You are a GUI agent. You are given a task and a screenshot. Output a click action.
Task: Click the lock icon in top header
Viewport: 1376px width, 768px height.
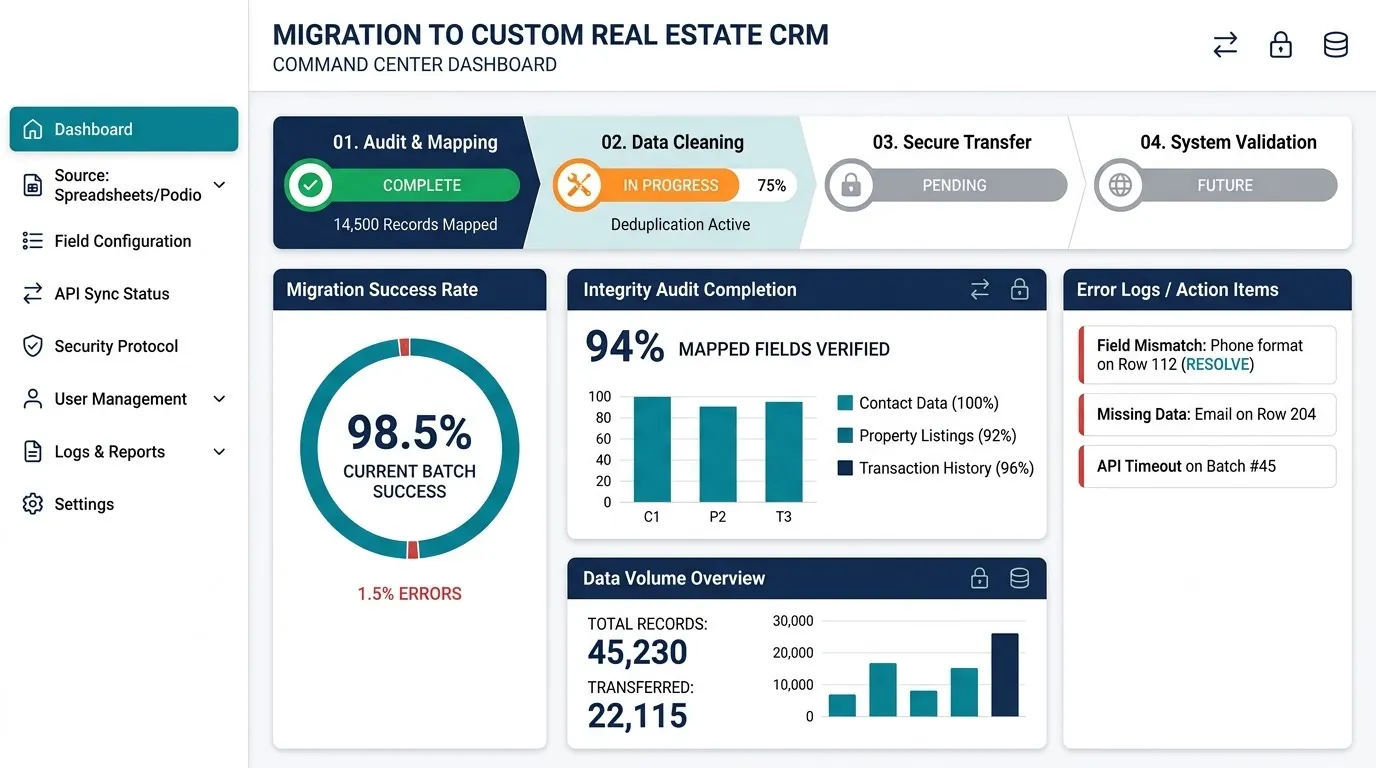coord(1280,45)
